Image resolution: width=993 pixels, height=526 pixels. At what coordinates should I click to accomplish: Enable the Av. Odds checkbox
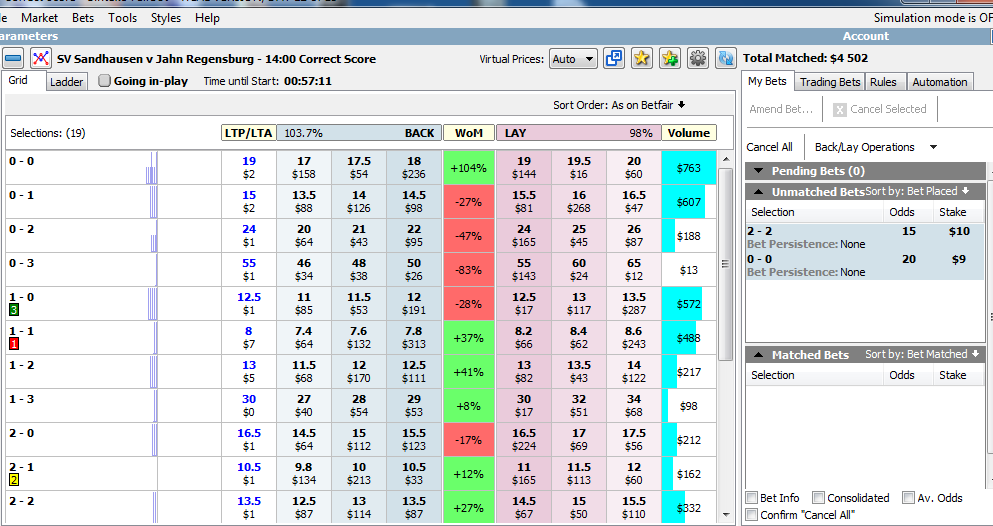click(x=909, y=498)
